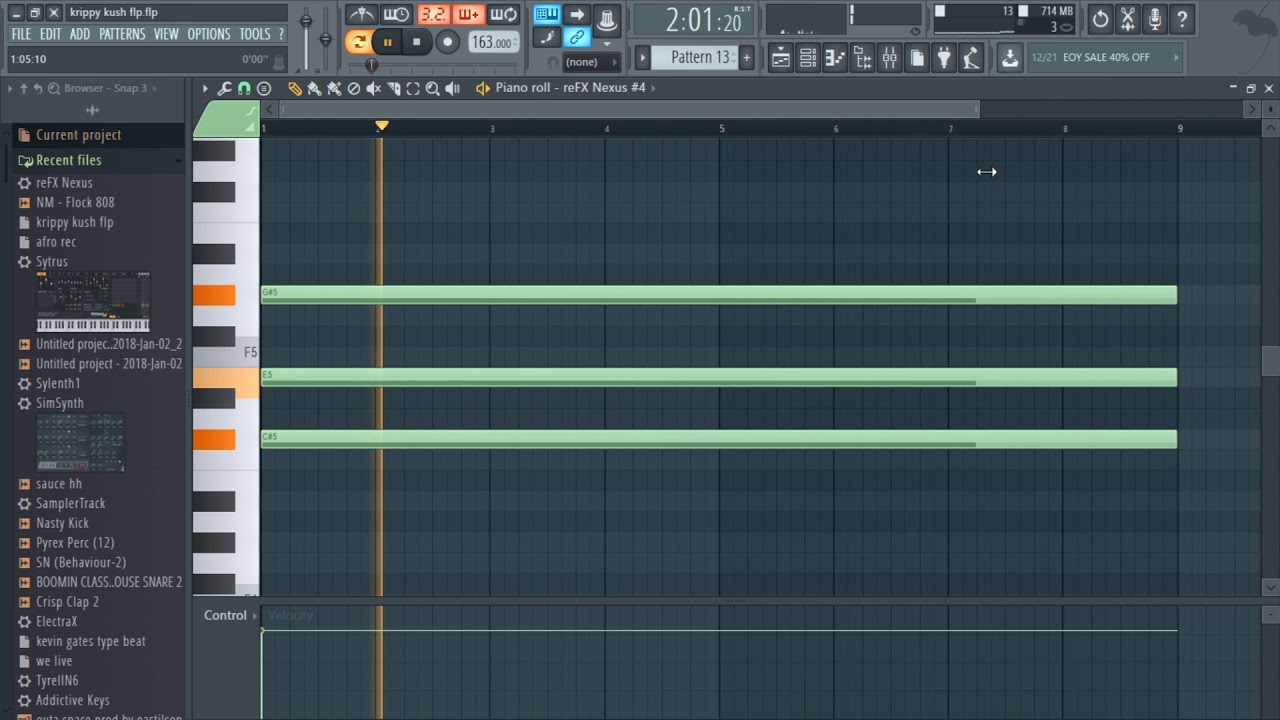Screen dimensions: 1280x720
Task: Open help with the question mark icon
Action: (1181, 18)
